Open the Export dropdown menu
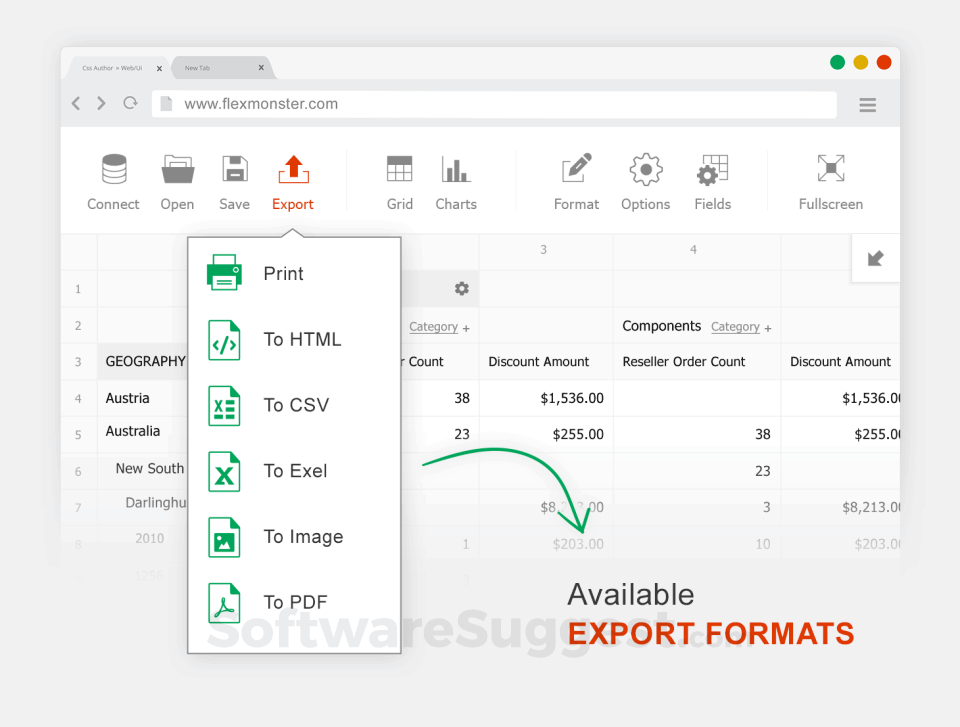 [x=292, y=180]
